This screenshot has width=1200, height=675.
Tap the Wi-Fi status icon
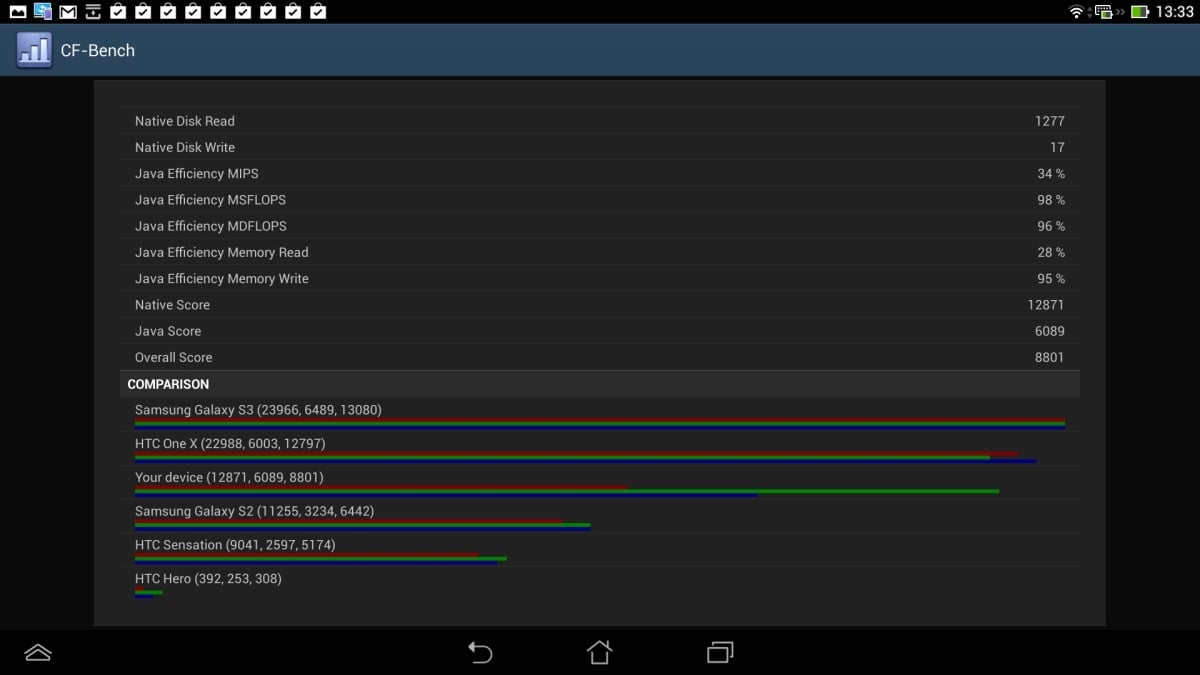pos(1076,12)
